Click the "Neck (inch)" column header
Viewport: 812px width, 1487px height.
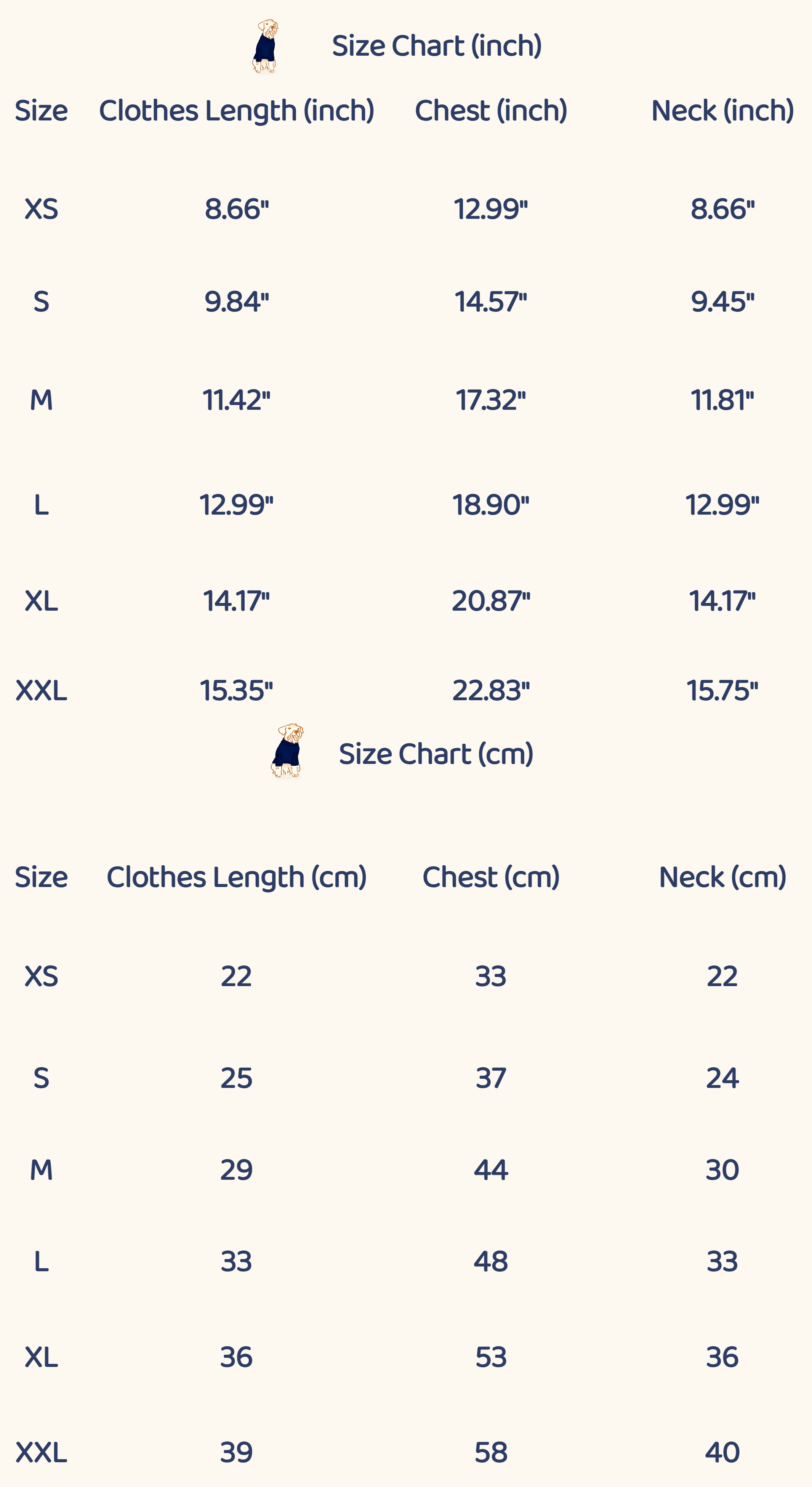tap(722, 111)
